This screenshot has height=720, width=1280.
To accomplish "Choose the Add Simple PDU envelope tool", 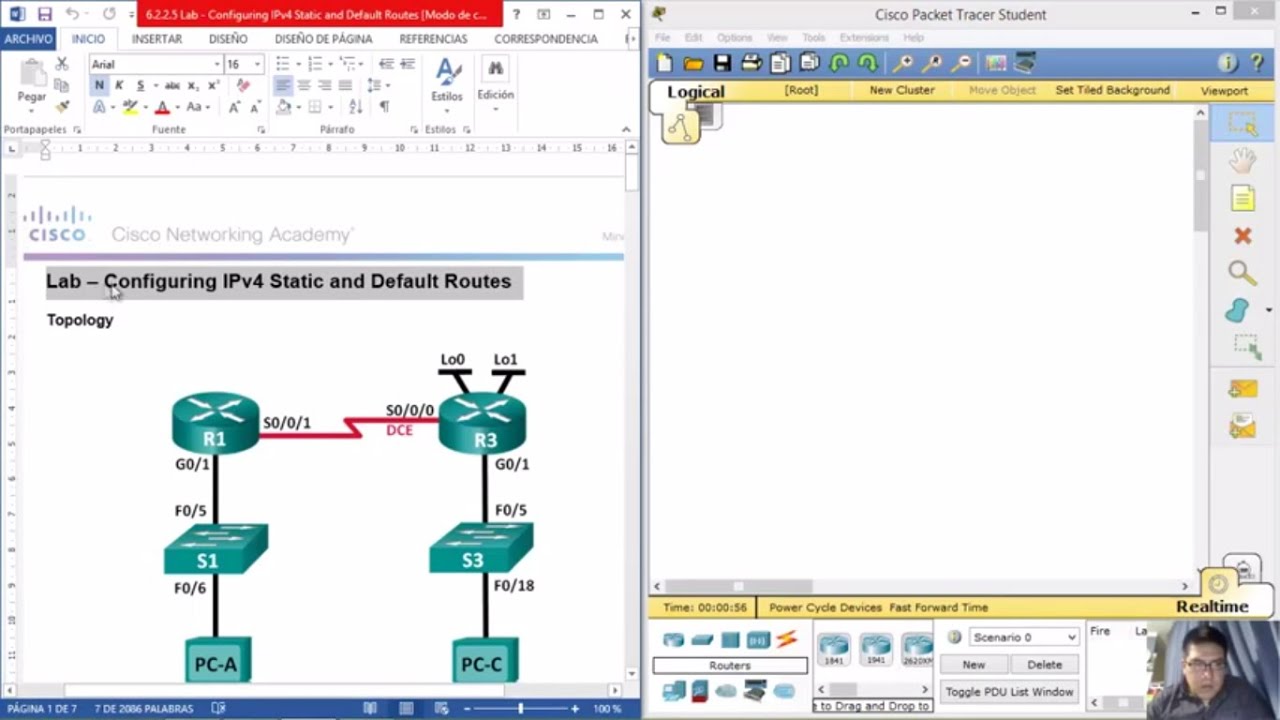I will 1243,388.
